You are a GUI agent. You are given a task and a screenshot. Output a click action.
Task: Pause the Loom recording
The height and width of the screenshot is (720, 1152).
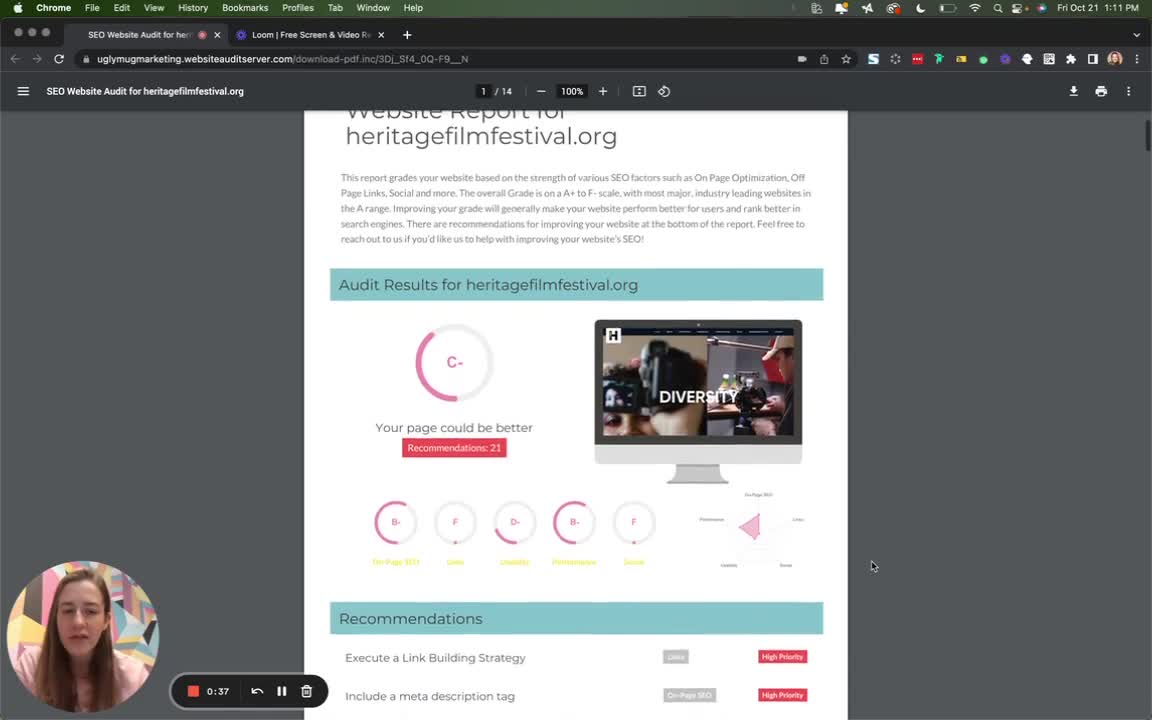pyautogui.click(x=281, y=691)
